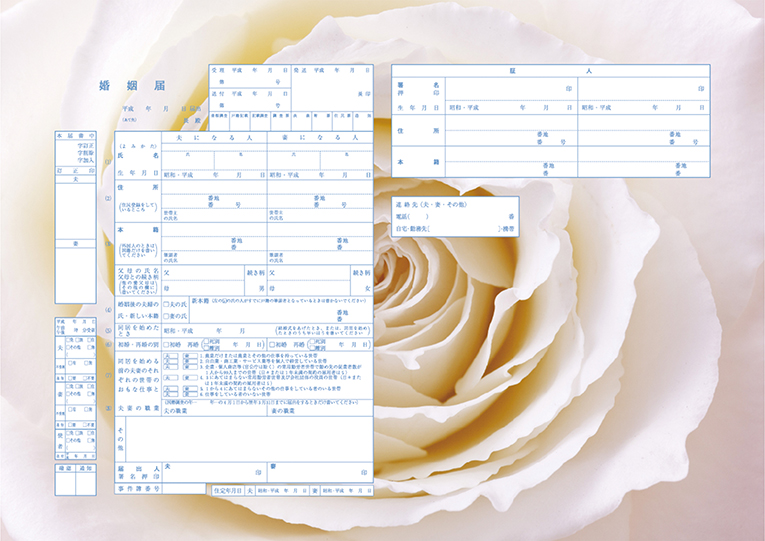This screenshot has height=541, width=765.
Task: Check 離別 box in husband's column
Action: pos(206,348)
